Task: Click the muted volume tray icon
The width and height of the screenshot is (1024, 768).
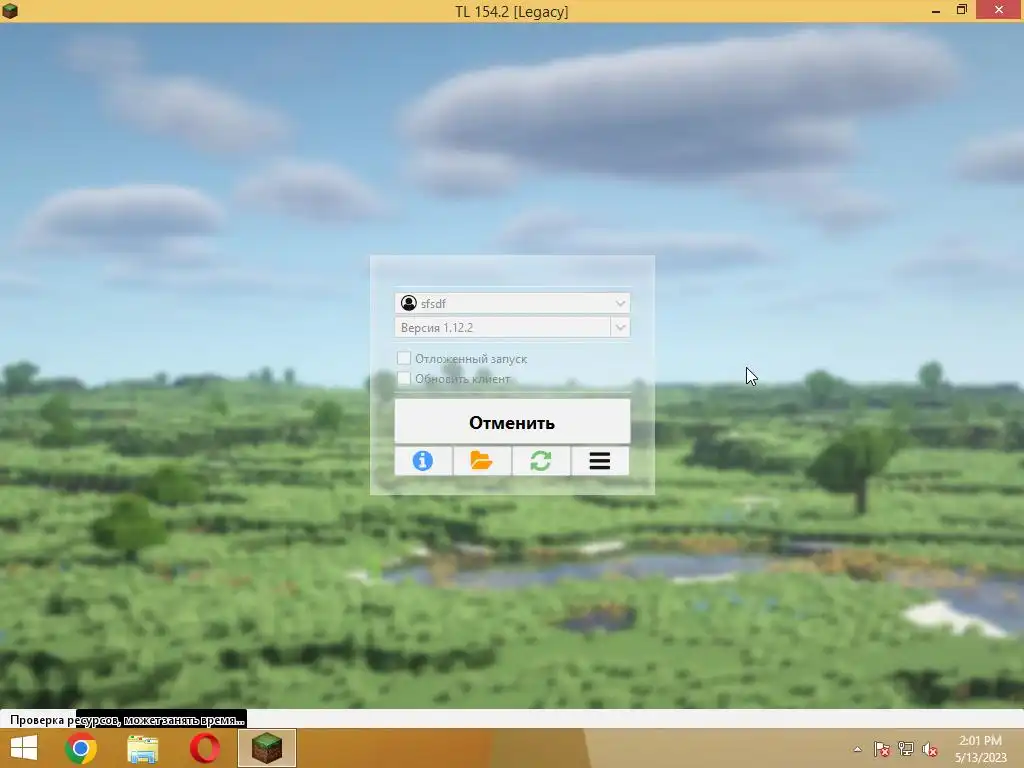Action: (930, 749)
